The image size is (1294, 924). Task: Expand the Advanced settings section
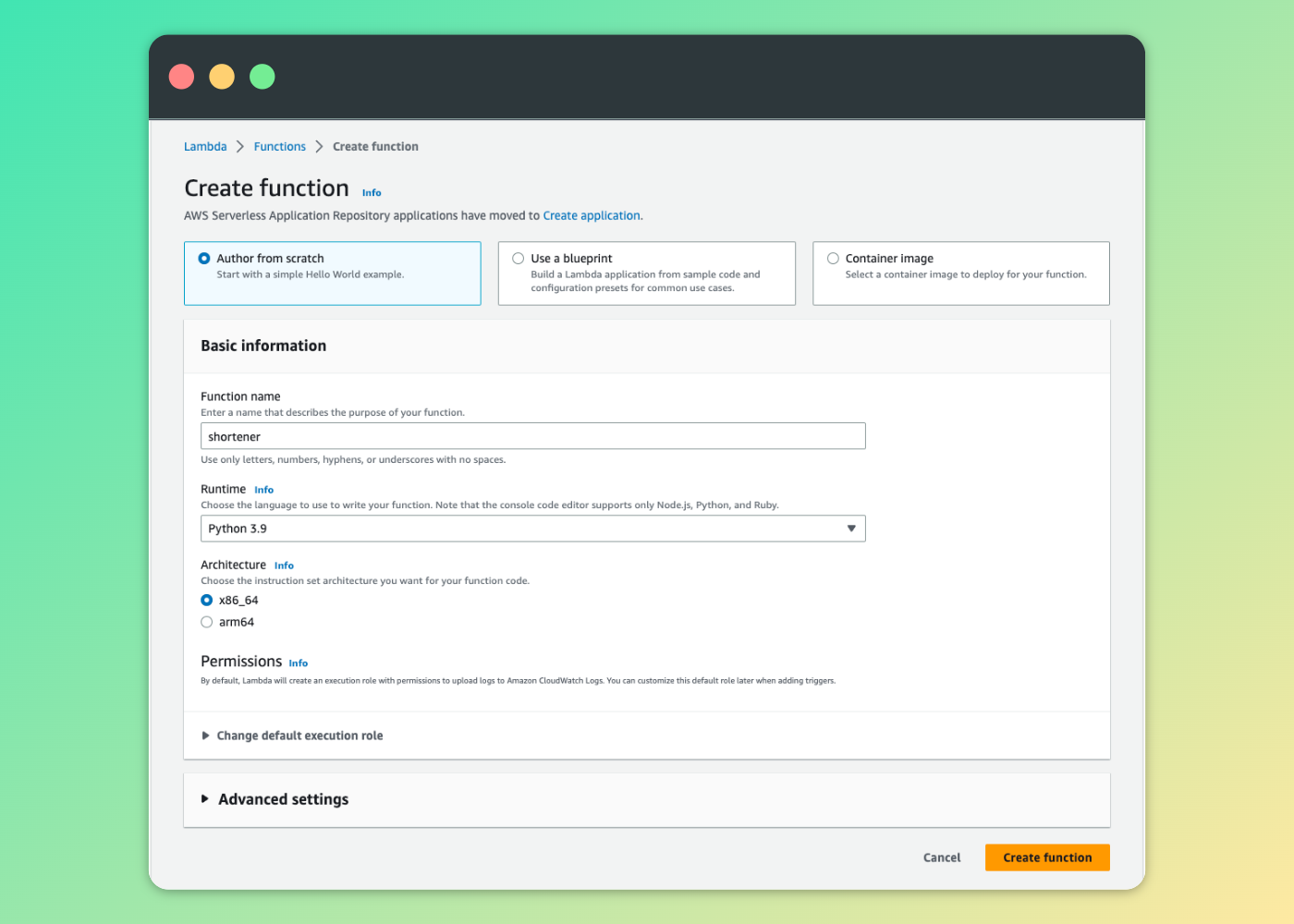tap(283, 799)
